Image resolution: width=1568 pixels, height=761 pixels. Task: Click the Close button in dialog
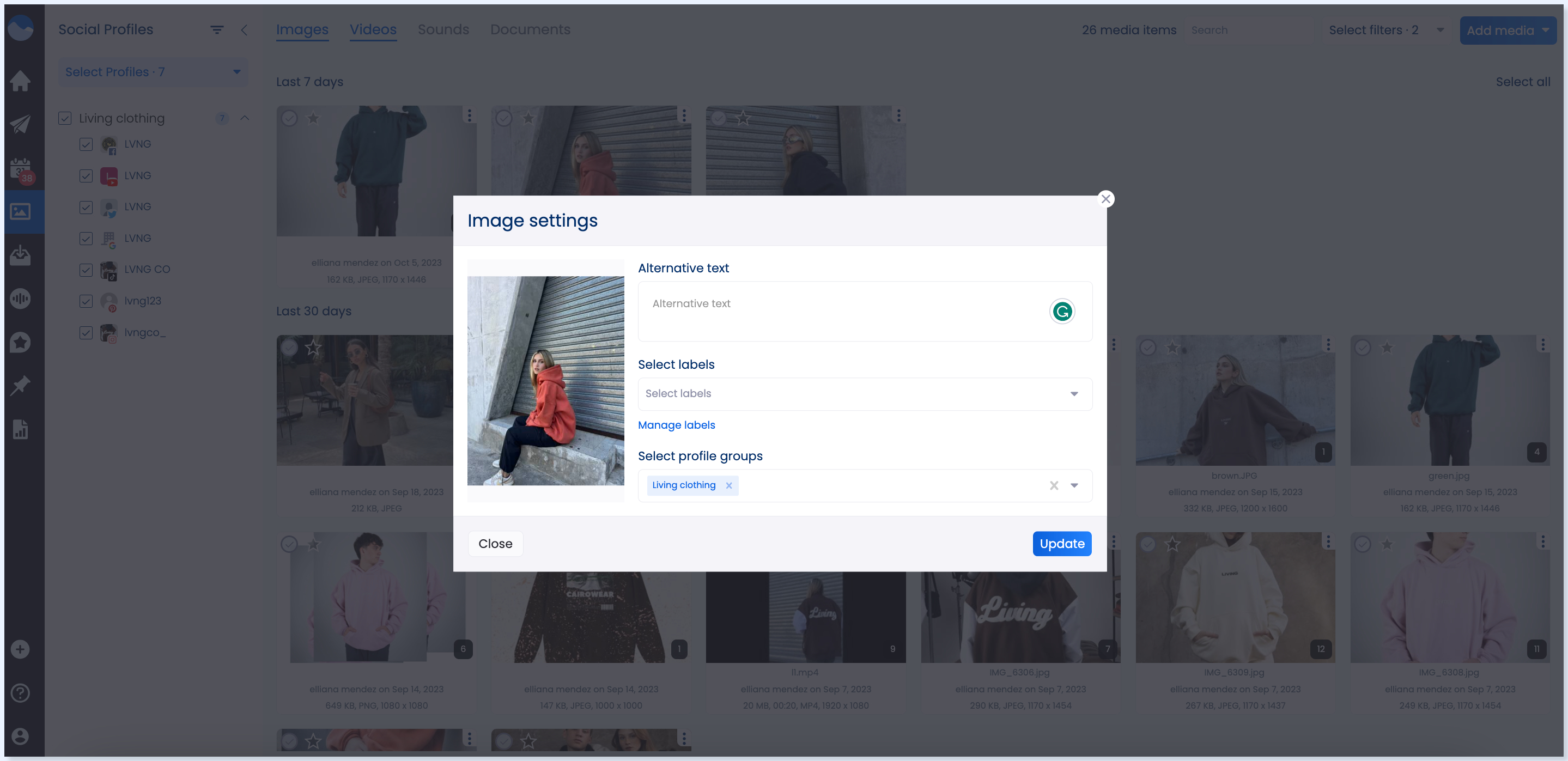point(495,544)
